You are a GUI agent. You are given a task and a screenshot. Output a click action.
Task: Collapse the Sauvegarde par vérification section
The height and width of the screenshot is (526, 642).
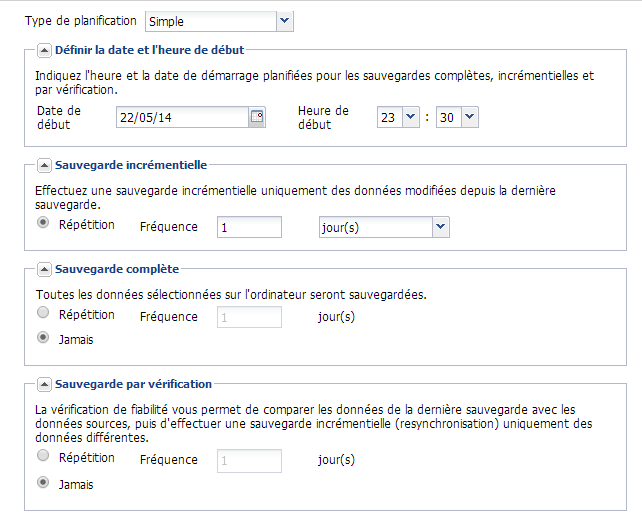click(44, 384)
